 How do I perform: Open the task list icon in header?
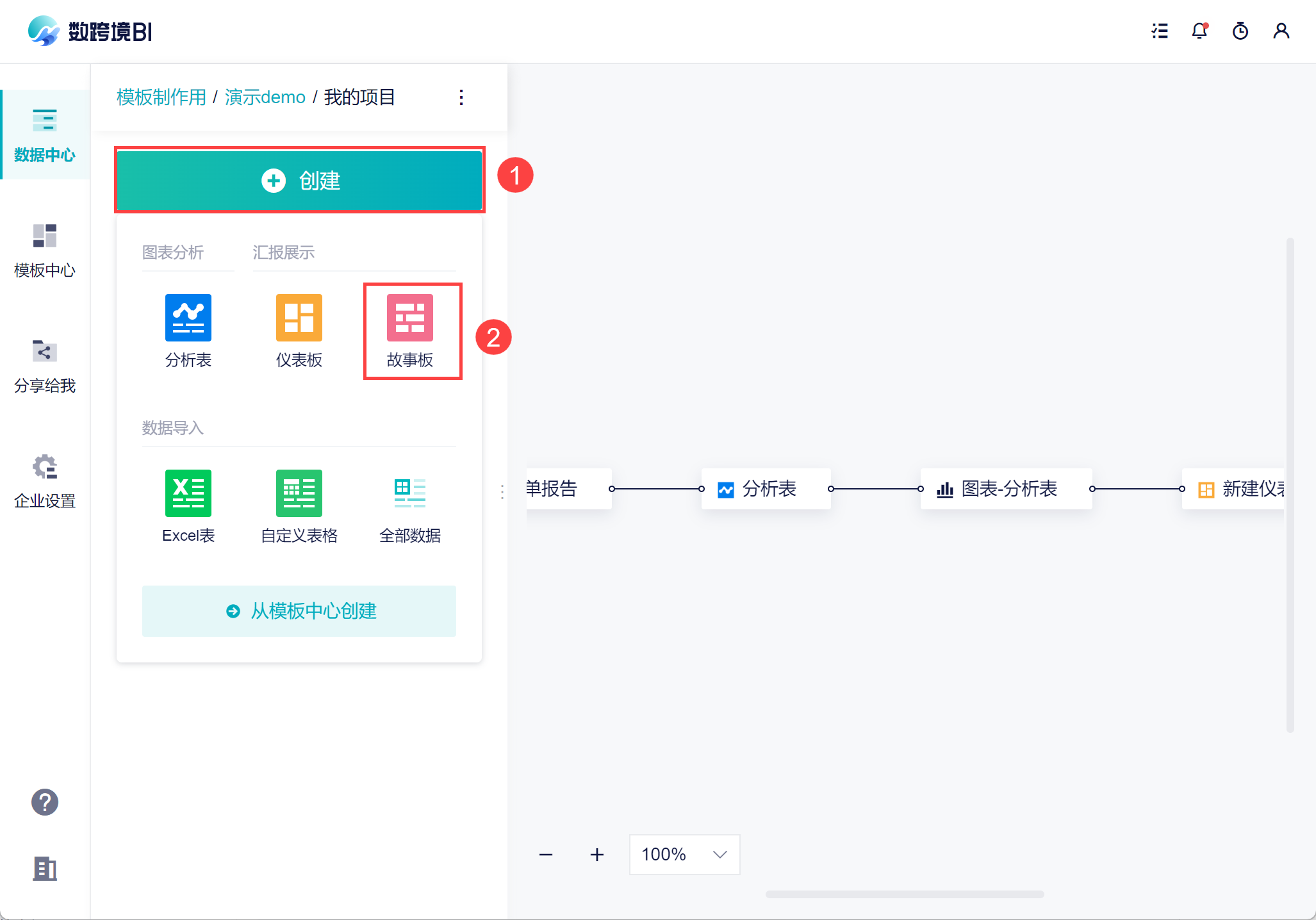pos(1160,31)
